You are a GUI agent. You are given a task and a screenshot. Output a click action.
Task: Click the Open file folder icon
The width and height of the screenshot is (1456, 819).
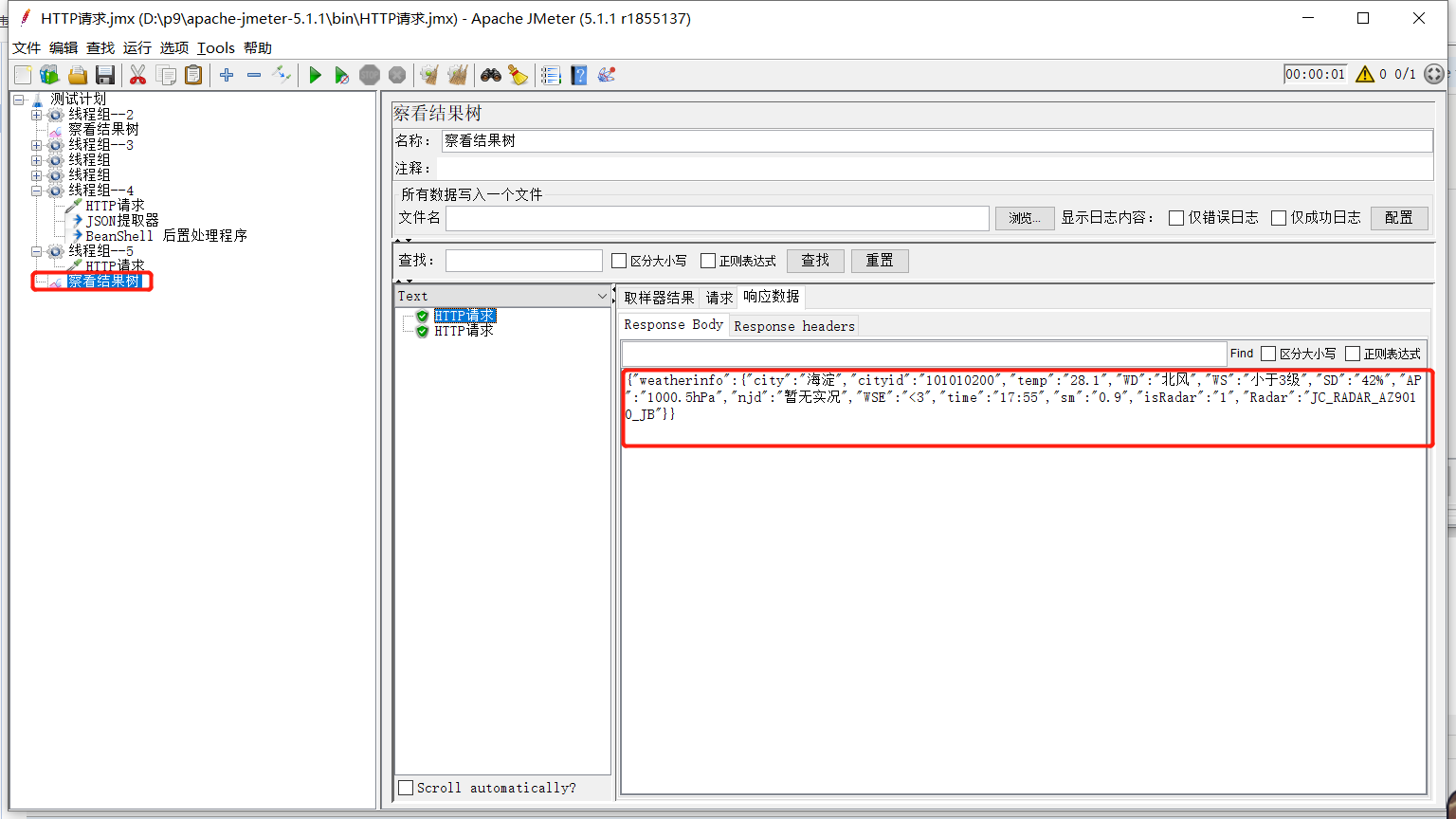pos(78,75)
